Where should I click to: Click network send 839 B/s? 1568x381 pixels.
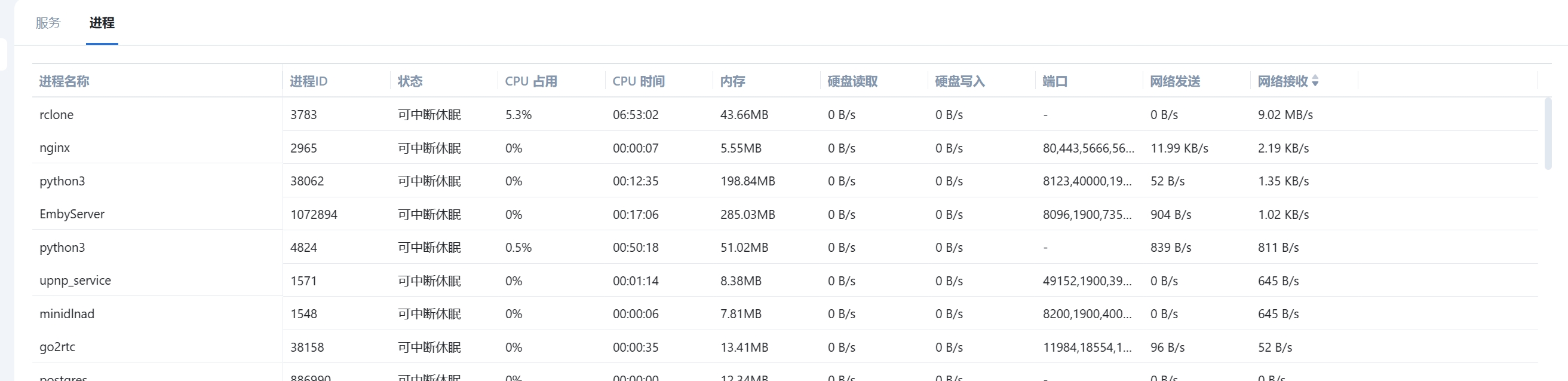pos(1171,248)
